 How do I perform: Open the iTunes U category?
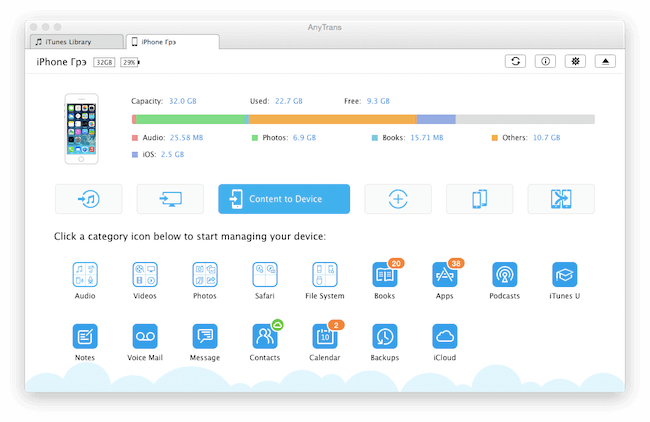564,274
